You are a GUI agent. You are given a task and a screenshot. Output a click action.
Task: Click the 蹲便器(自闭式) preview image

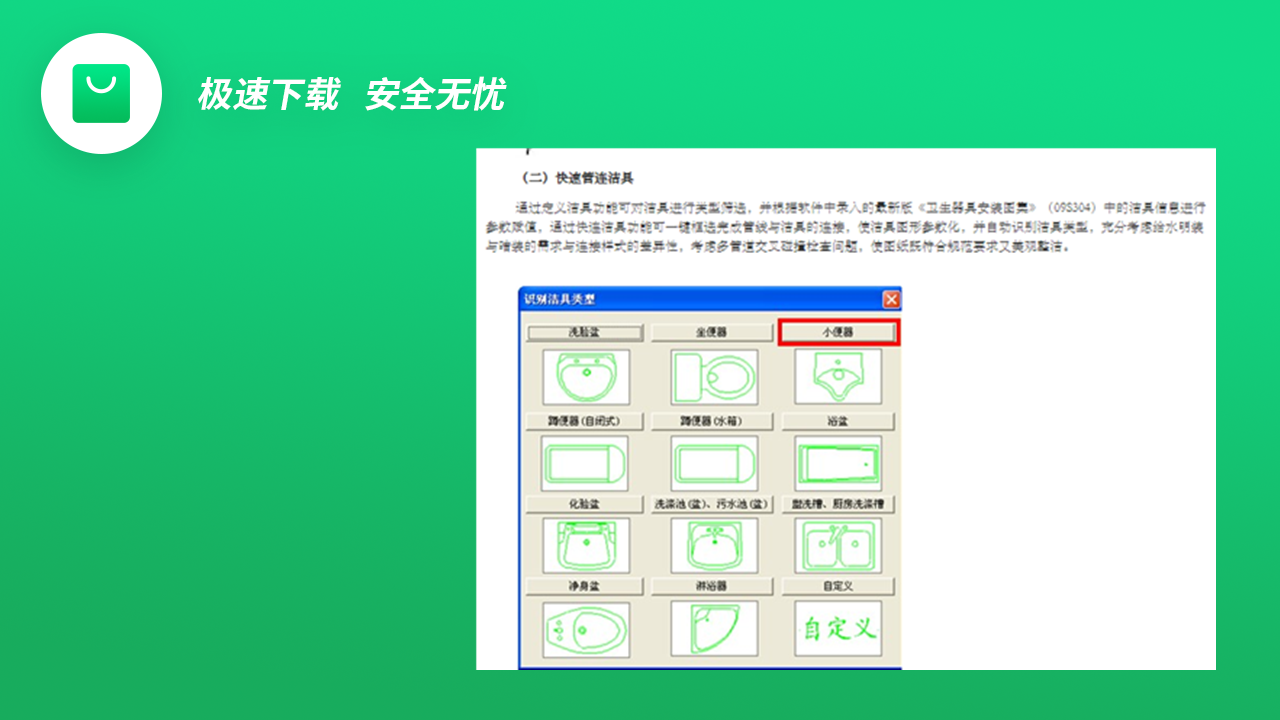[586, 464]
